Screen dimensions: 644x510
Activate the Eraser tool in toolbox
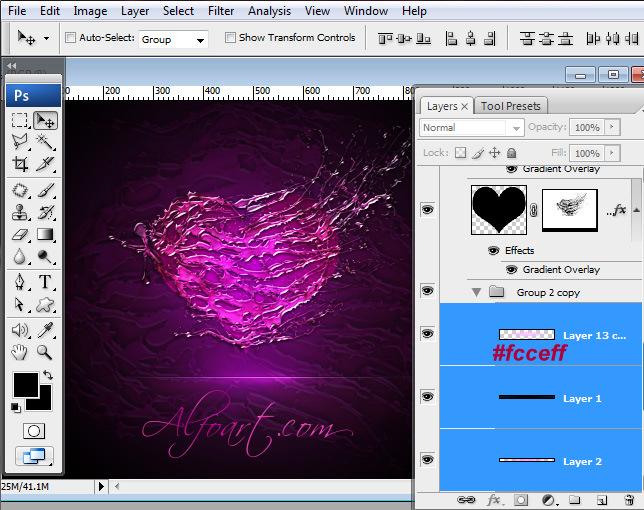tap(20, 235)
